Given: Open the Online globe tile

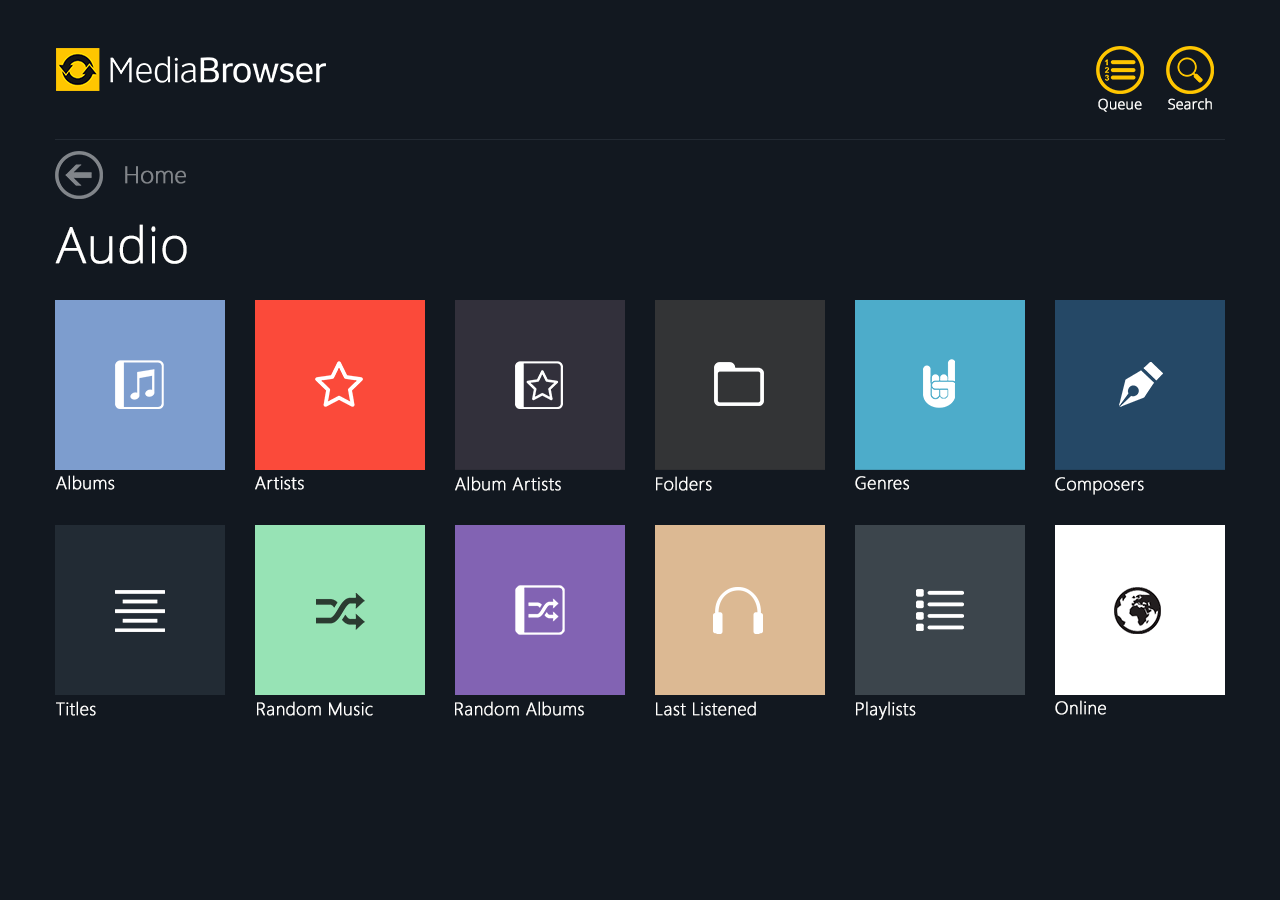Looking at the screenshot, I should click(x=1140, y=610).
